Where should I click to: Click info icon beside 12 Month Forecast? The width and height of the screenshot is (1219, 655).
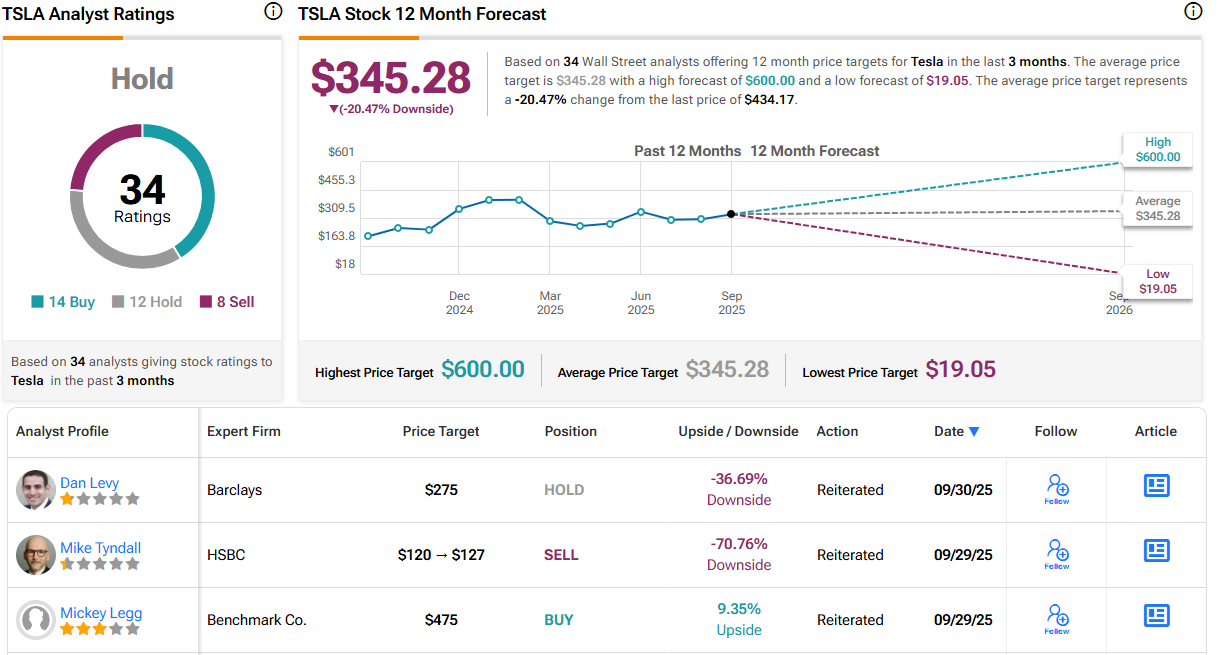(x=1193, y=12)
